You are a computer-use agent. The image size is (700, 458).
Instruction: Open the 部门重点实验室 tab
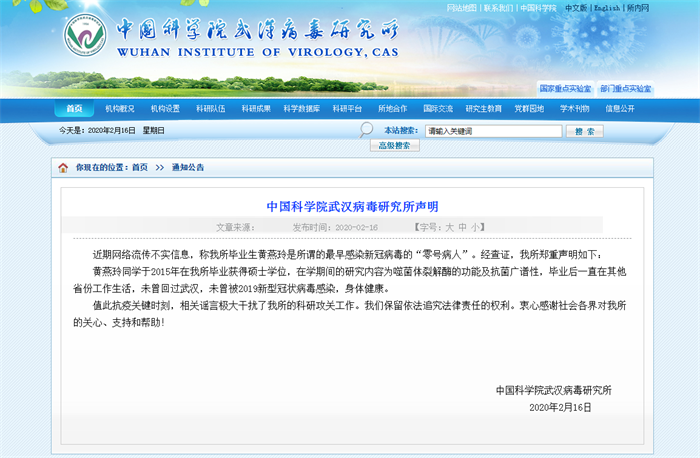click(x=625, y=88)
